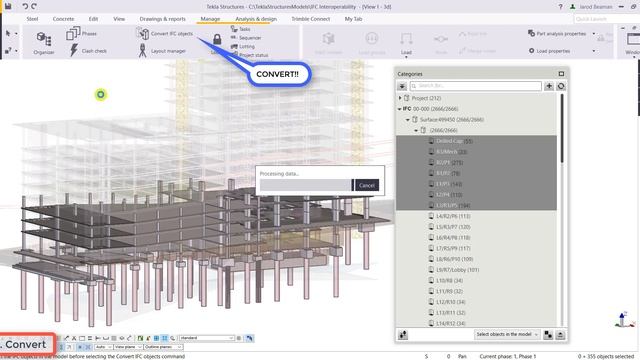
Task: Open Sequencer tool
Action: click(x=246, y=38)
